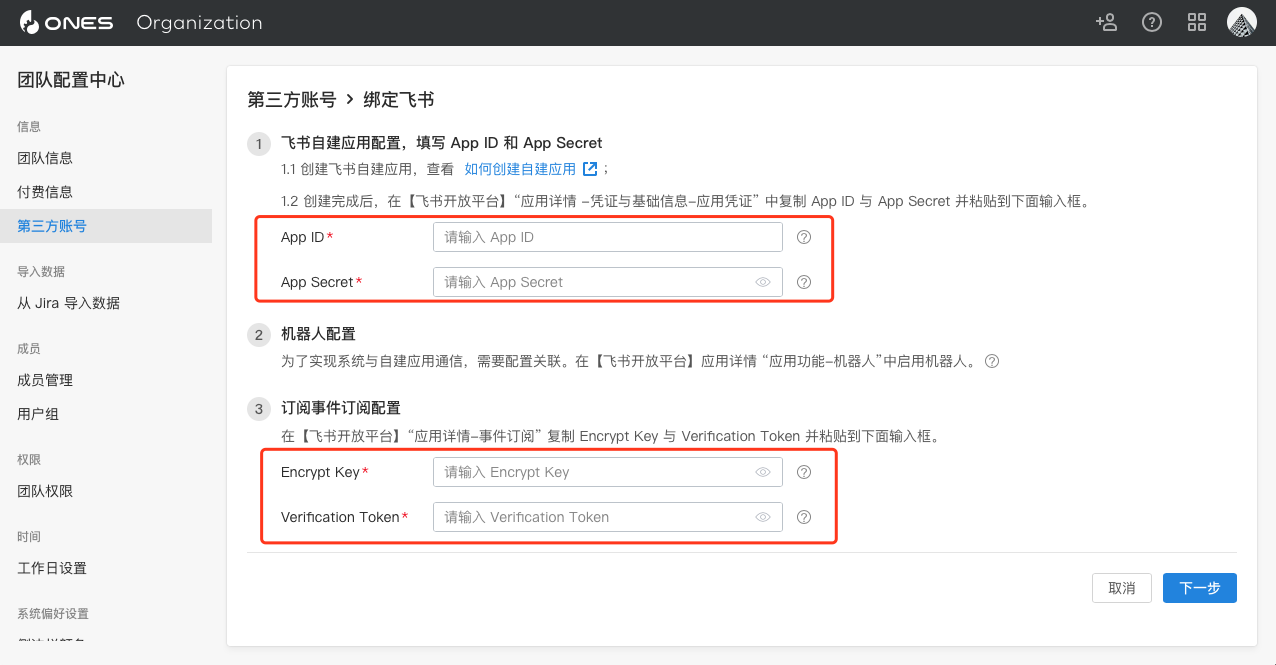The height and width of the screenshot is (665, 1276).
Task: Toggle visibility of Verification Token value
Action: coord(763,517)
